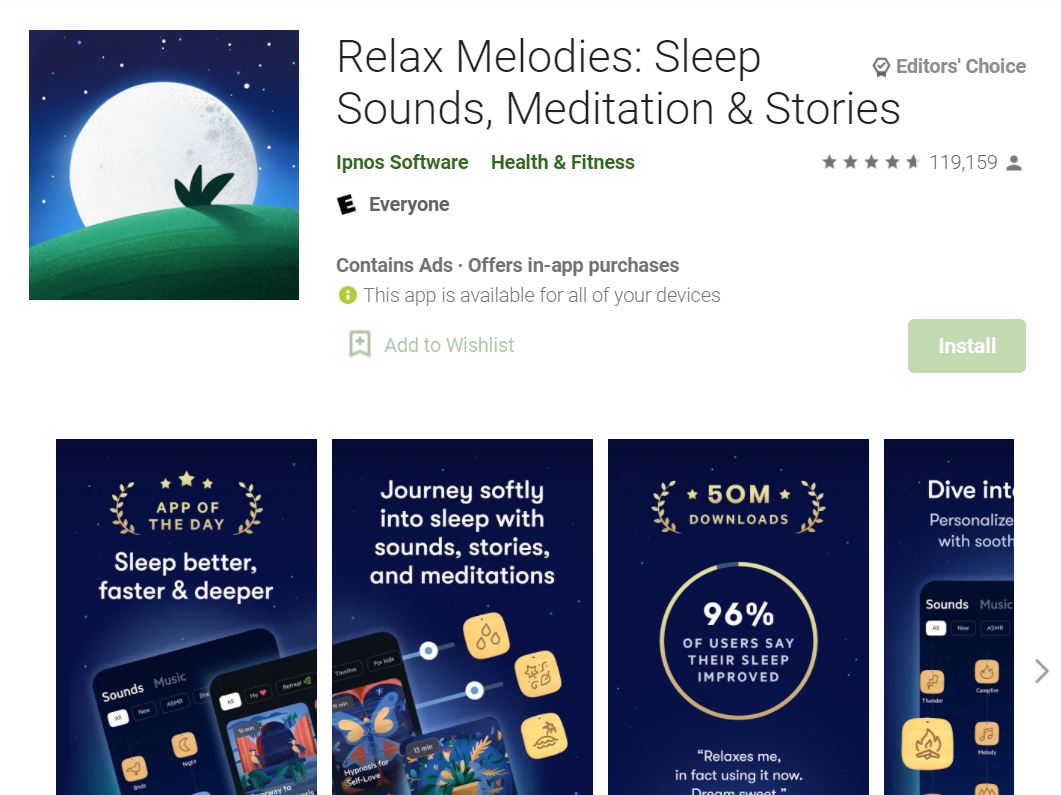Click the five-star rating display

[x=871, y=162]
